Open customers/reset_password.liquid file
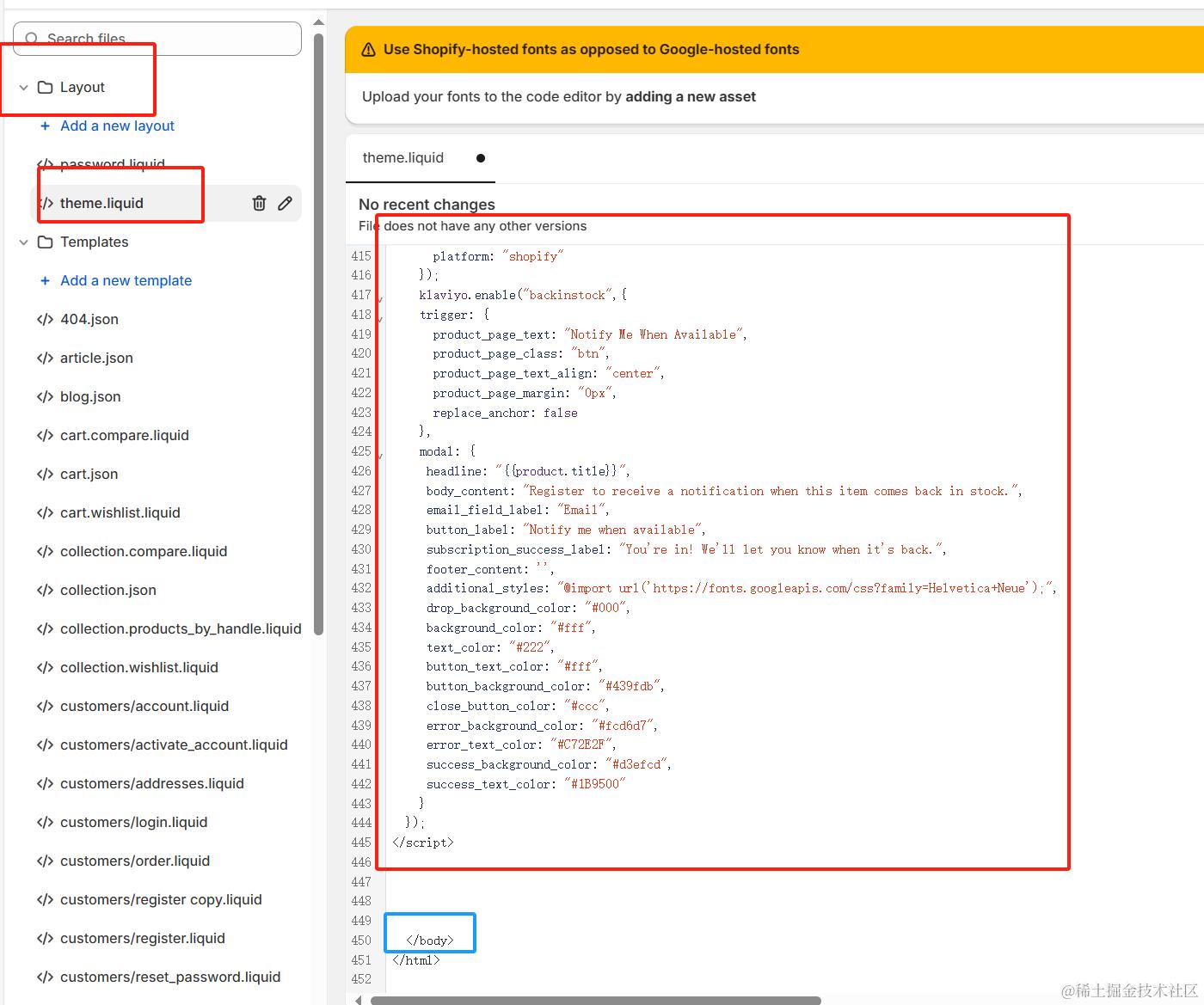 coord(169,977)
